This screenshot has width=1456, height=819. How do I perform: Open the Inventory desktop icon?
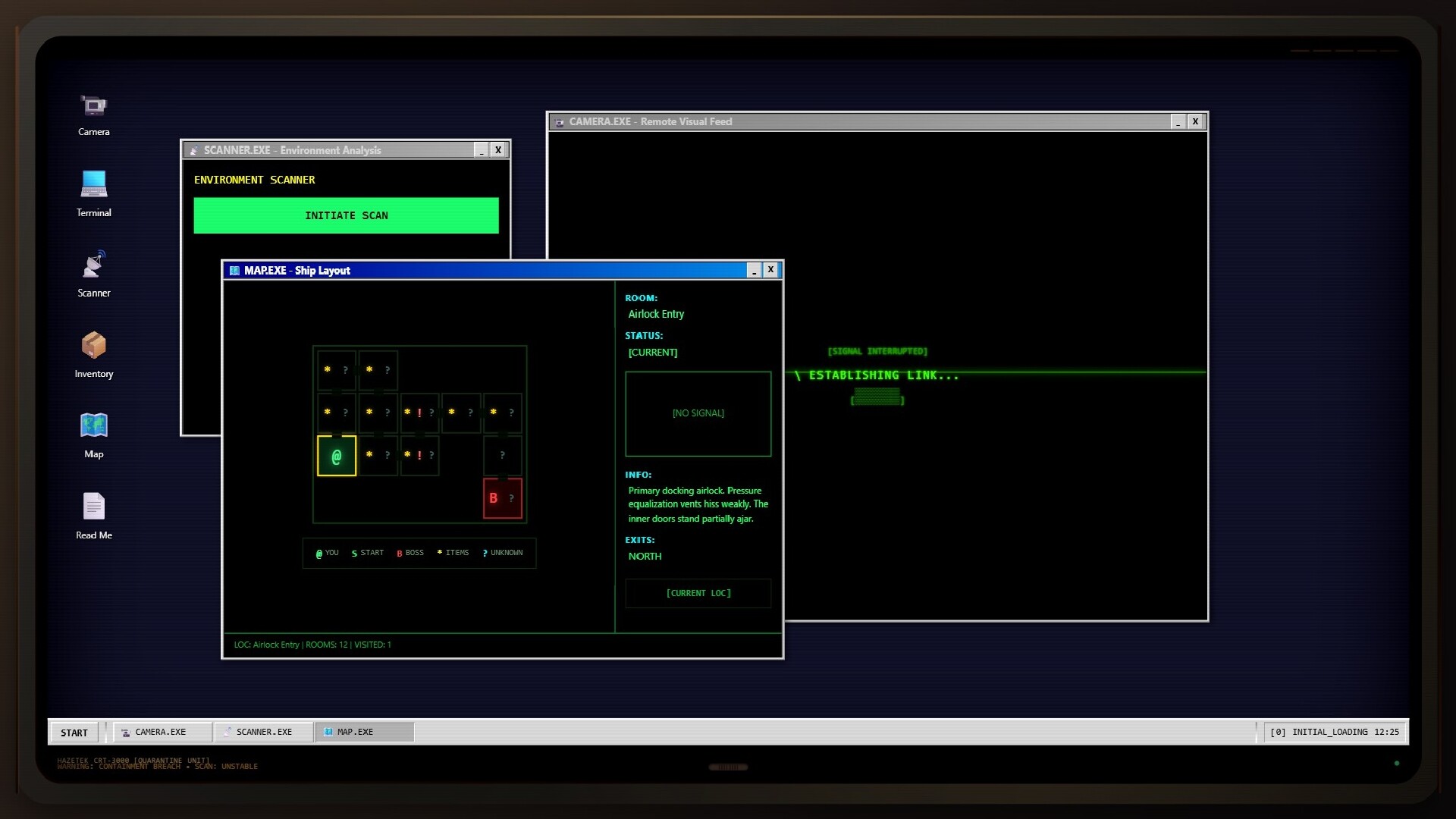tap(93, 353)
